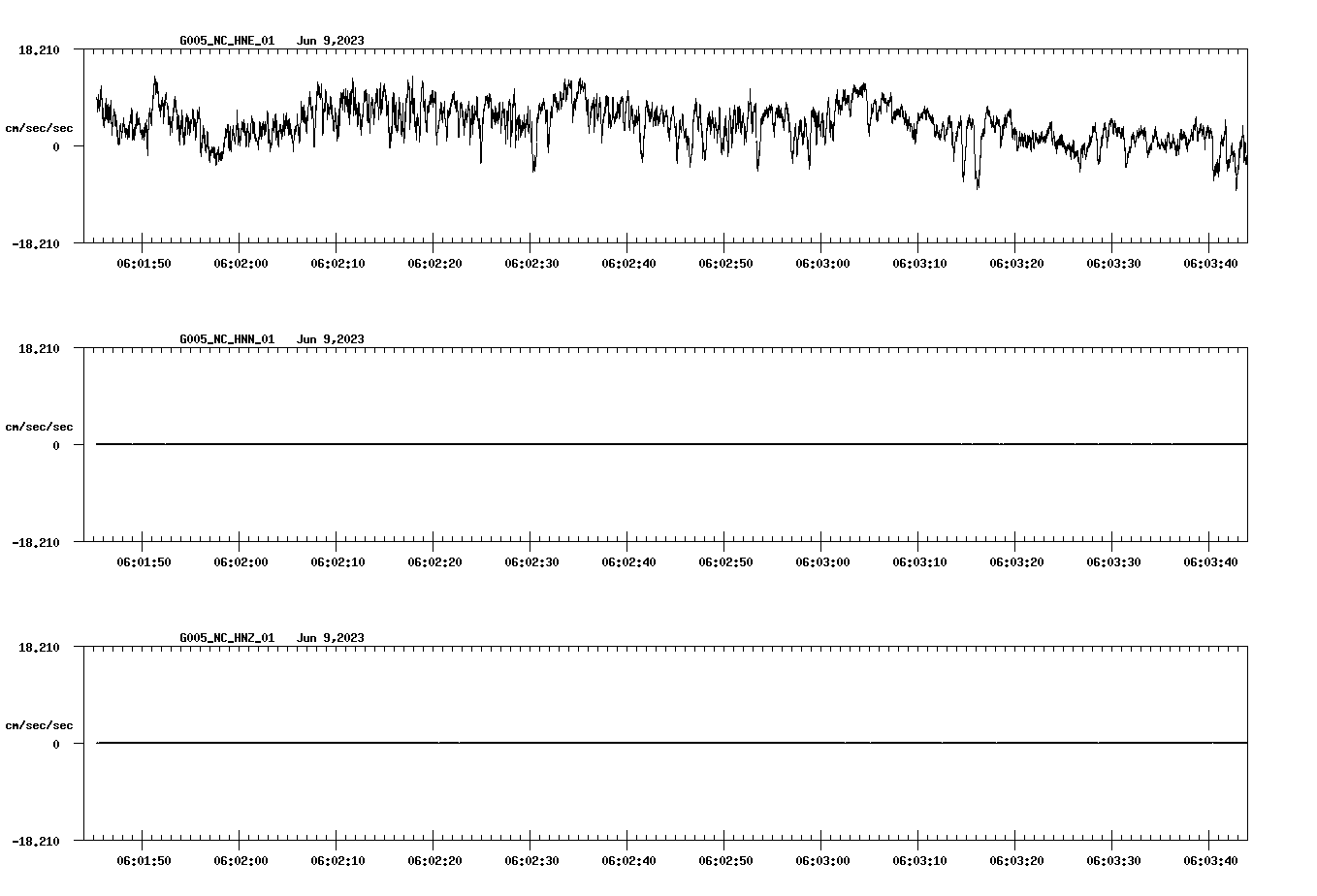The height and width of the screenshot is (896, 1317).
Task: Click the 06:03:30 time label under the HNZ plot
Action: (x=1113, y=861)
